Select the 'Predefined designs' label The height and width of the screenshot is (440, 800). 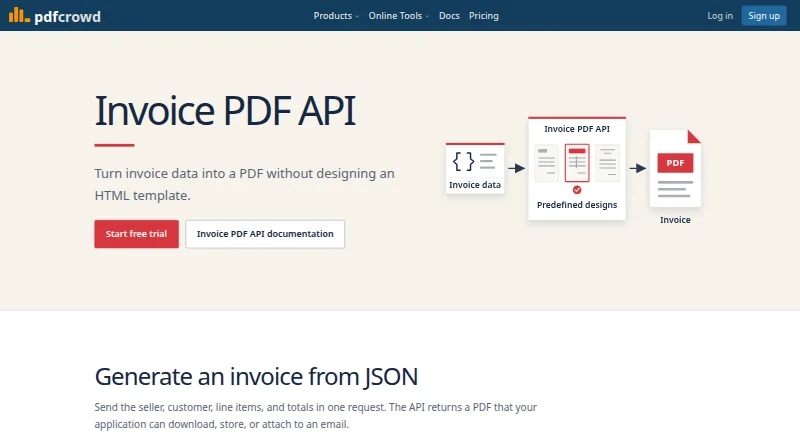click(577, 205)
